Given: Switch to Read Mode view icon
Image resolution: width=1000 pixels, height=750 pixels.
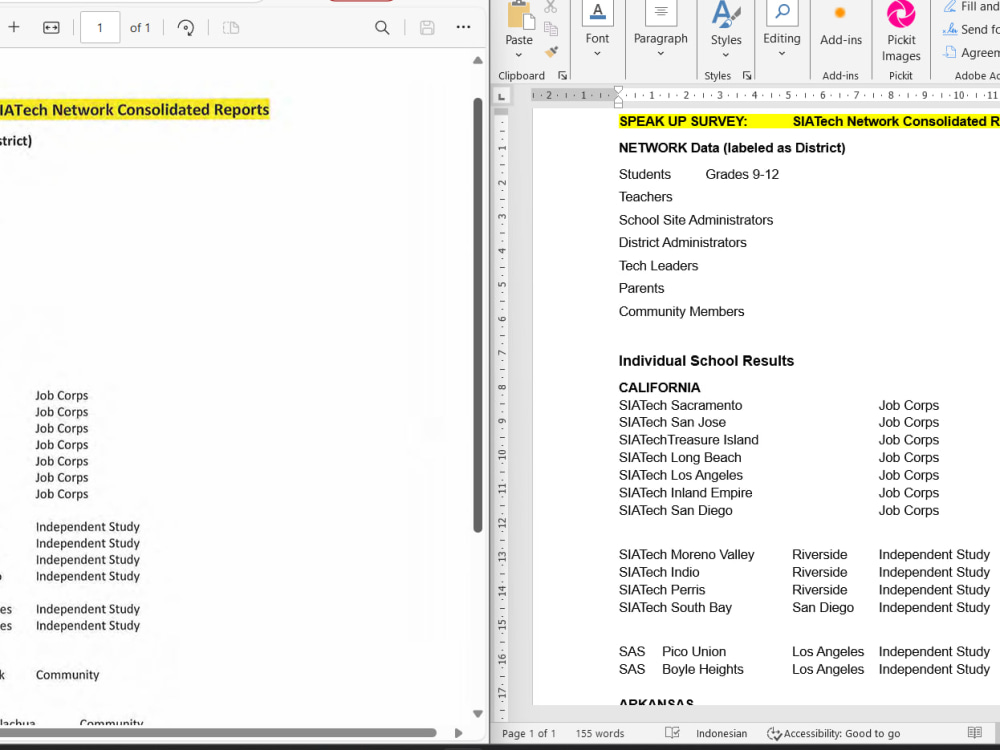Looking at the screenshot, I should click(974, 733).
